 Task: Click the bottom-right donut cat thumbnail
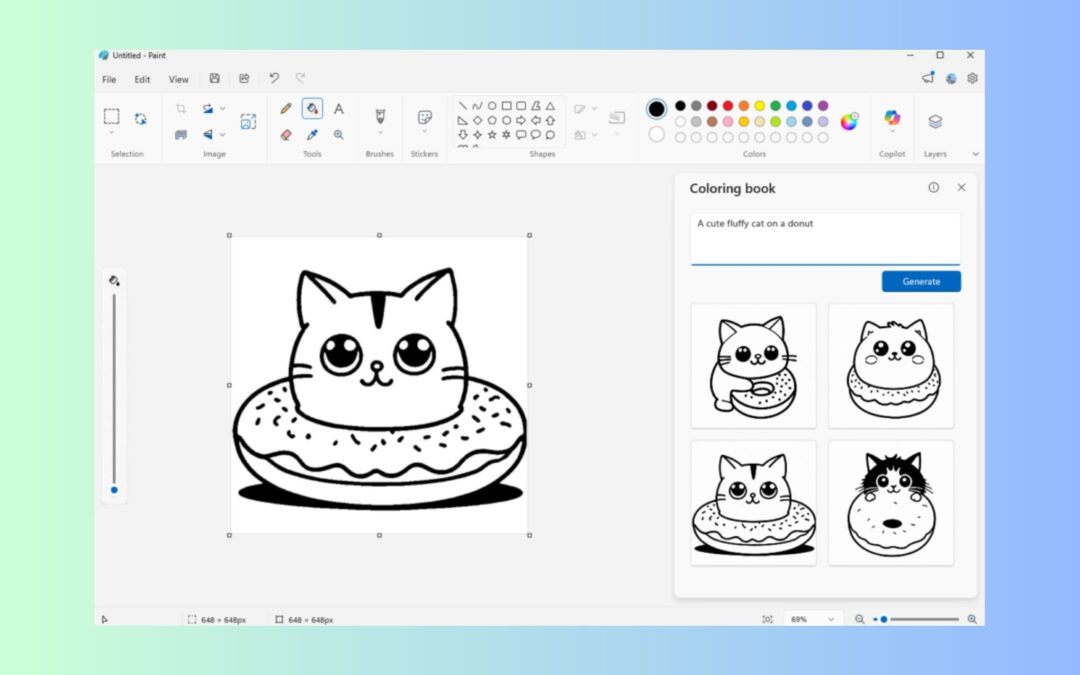[890, 502]
